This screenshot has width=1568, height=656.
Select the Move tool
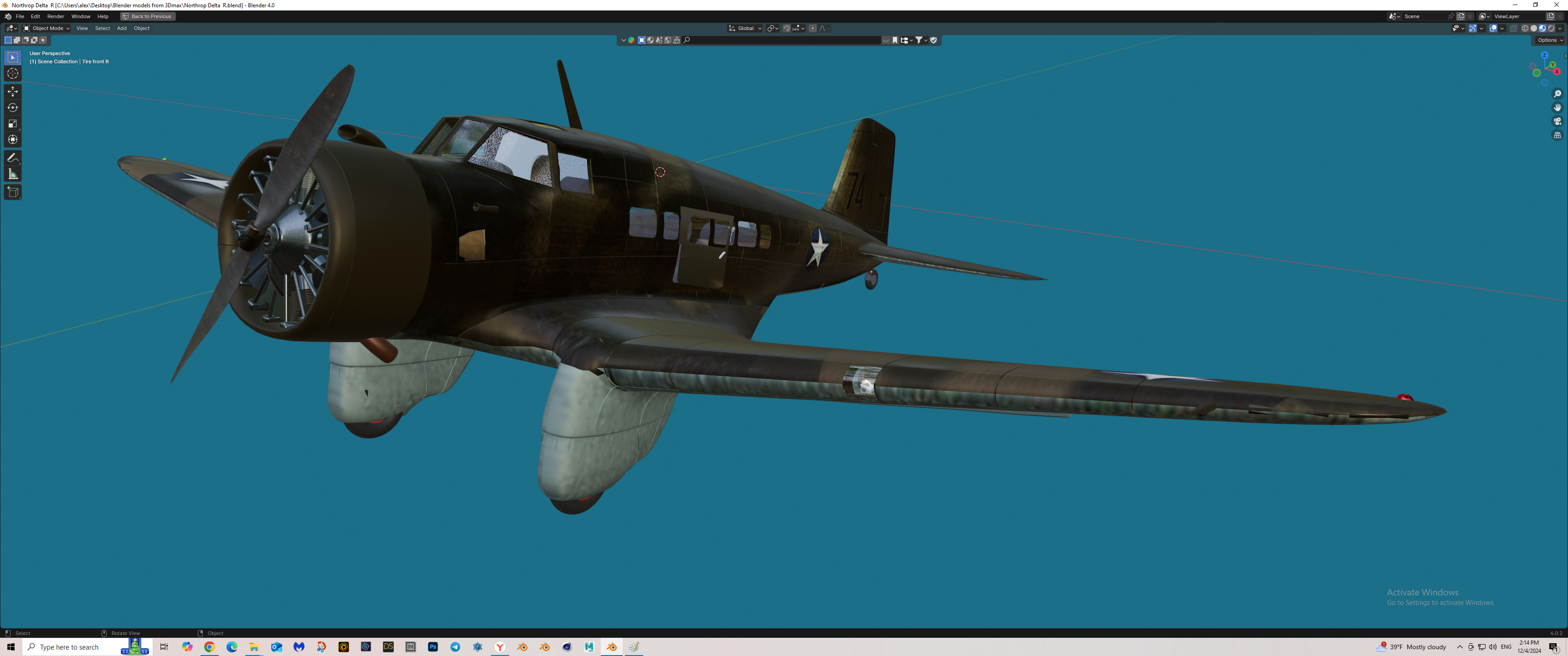[x=13, y=91]
